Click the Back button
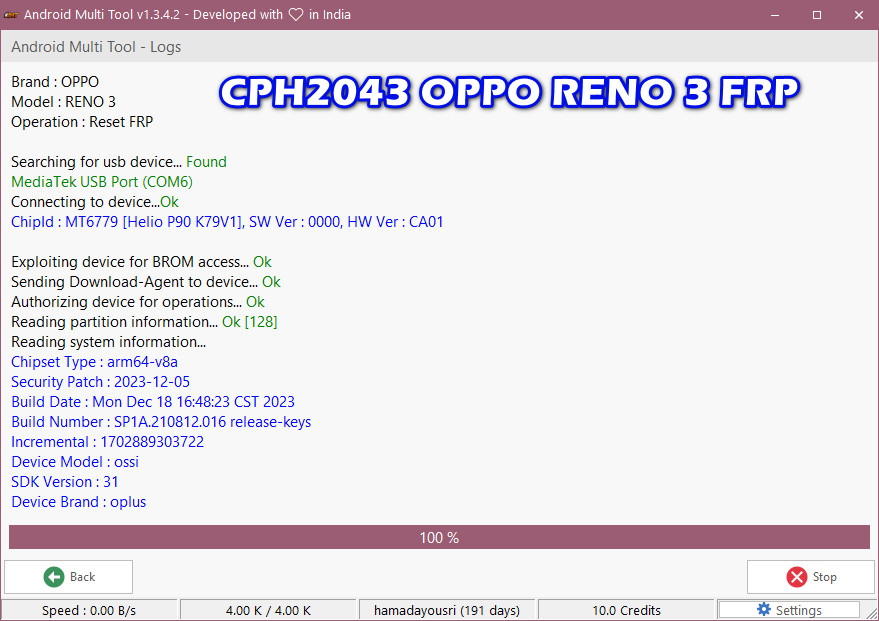The height and width of the screenshot is (621, 879). 68,577
